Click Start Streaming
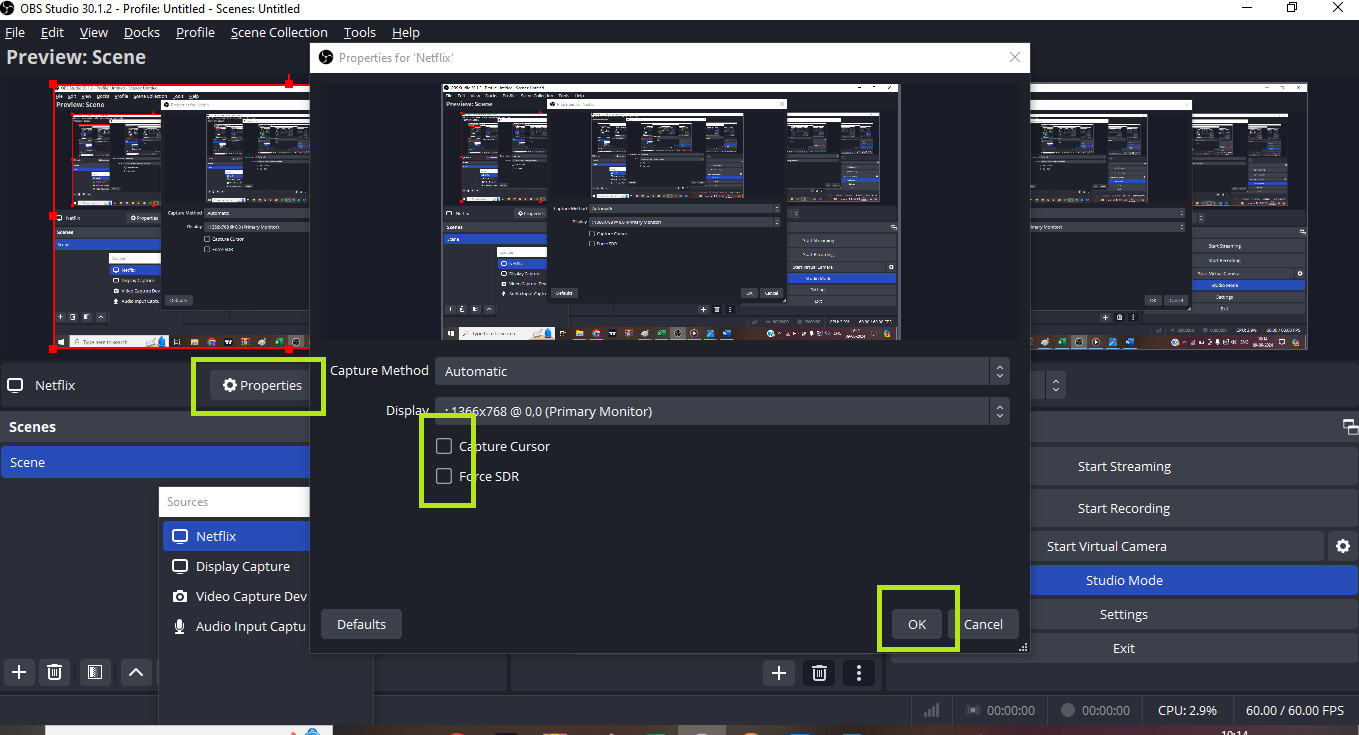 pyautogui.click(x=1124, y=466)
